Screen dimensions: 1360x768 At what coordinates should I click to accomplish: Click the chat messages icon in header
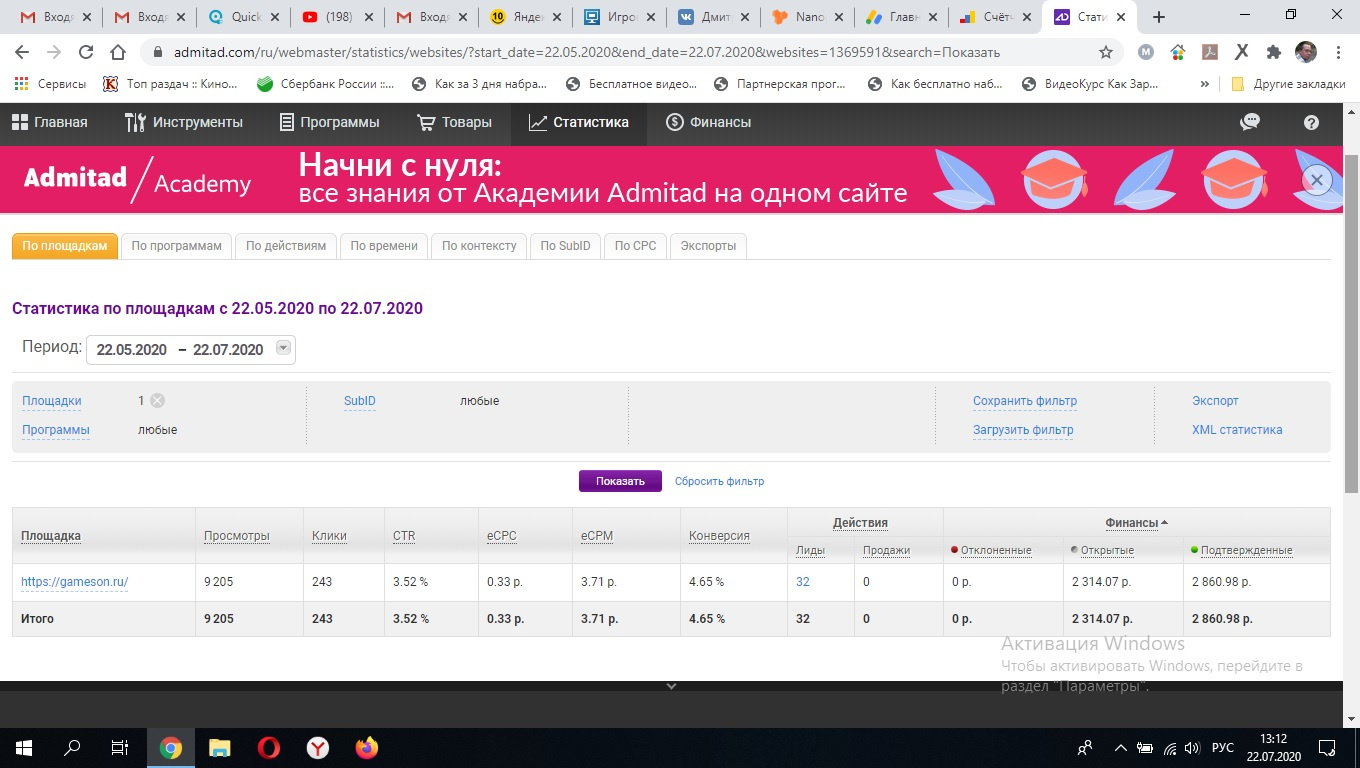point(1250,122)
